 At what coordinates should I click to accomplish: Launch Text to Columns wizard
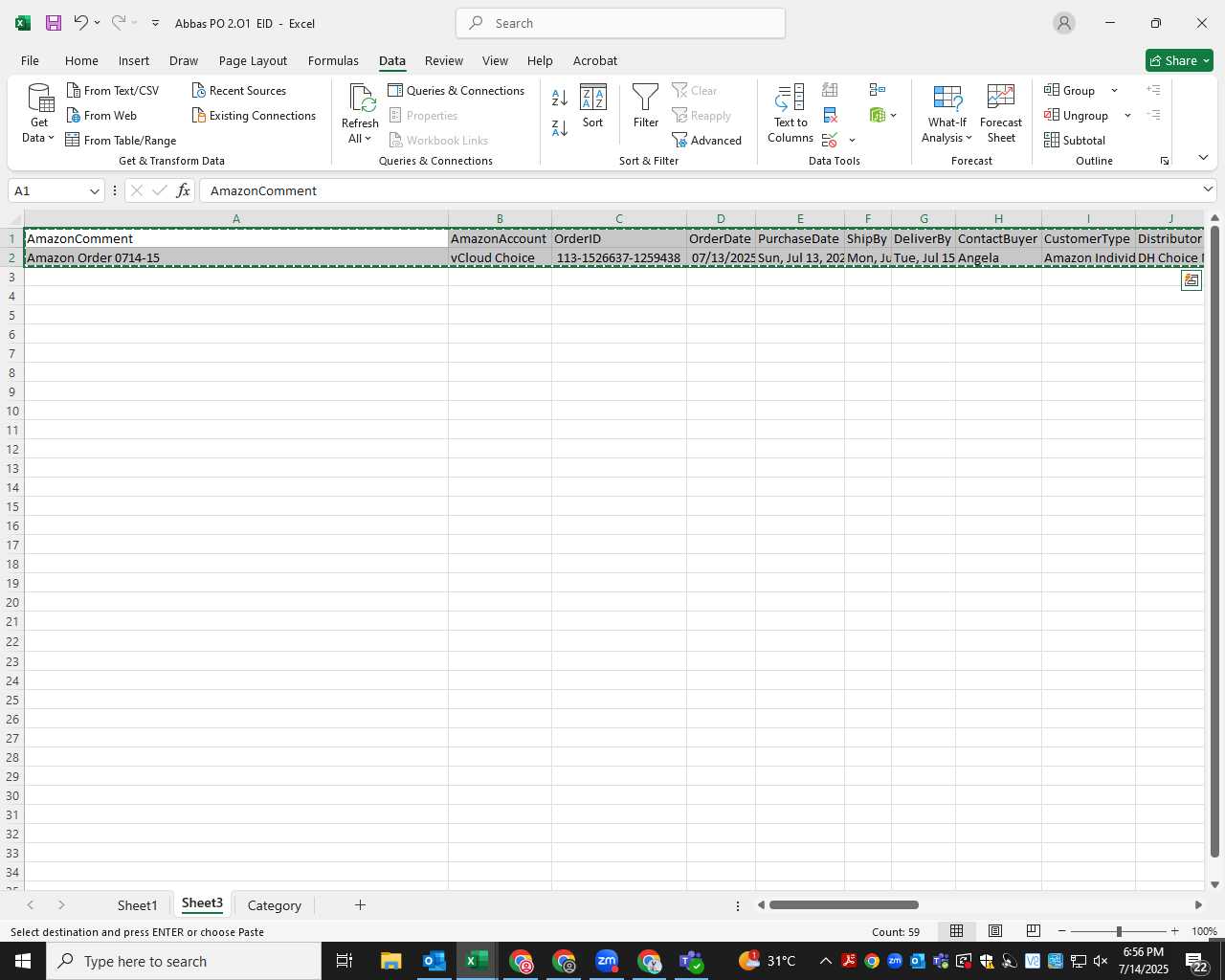791,114
